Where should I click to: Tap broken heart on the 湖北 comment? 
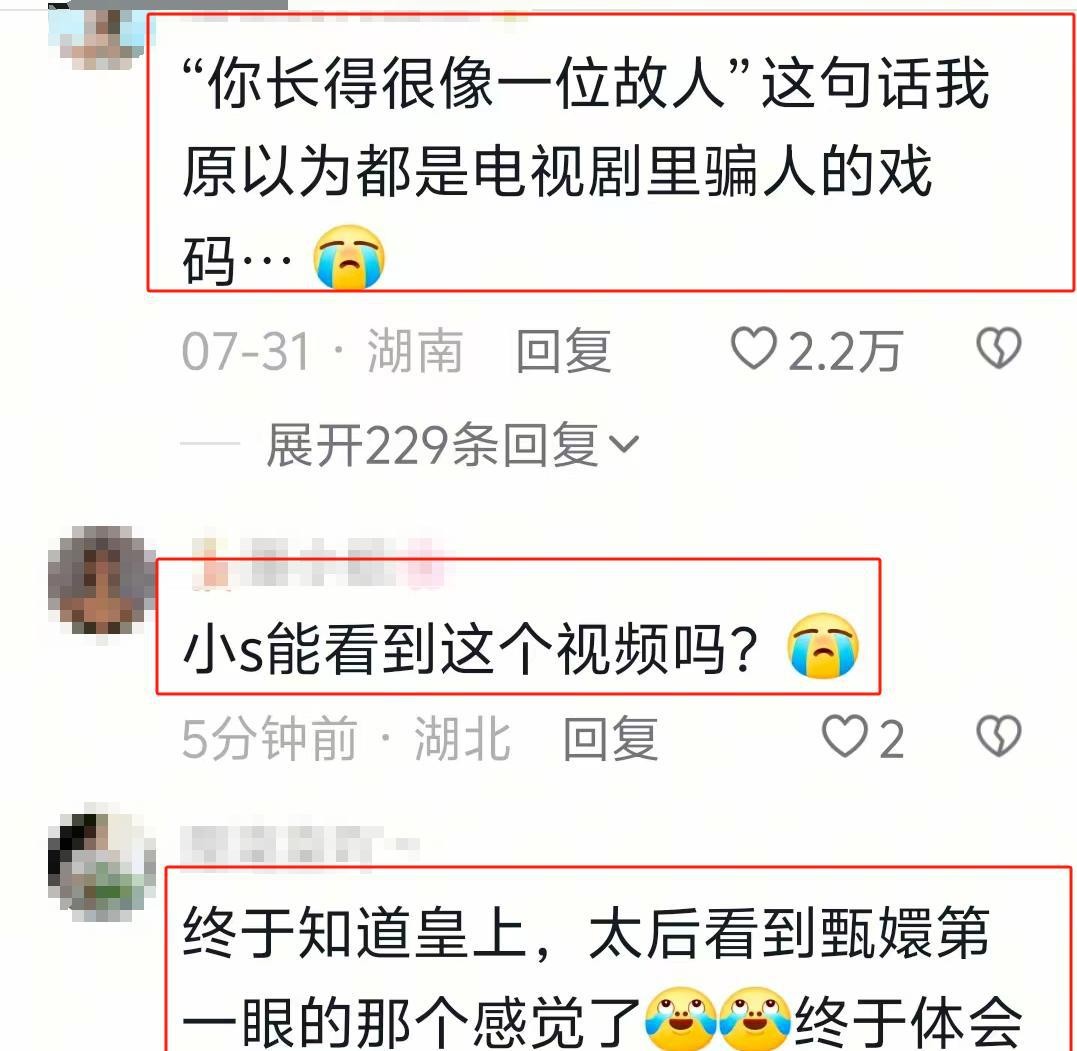pos(999,736)
